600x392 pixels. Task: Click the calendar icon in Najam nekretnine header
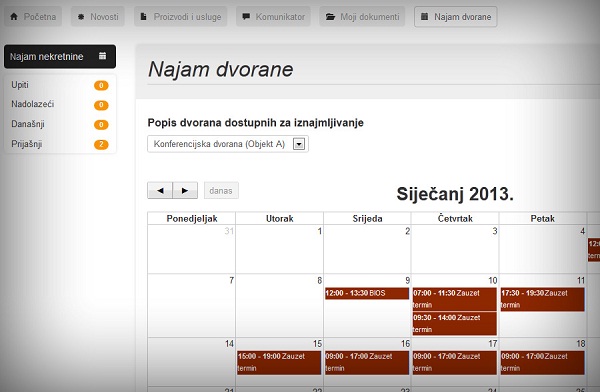point(102,56)
